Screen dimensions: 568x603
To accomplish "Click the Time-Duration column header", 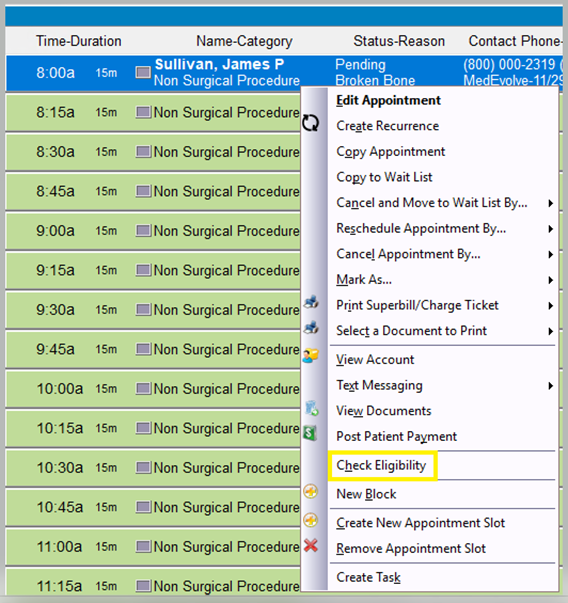I will pyautogui.click(x=79, y=41).
